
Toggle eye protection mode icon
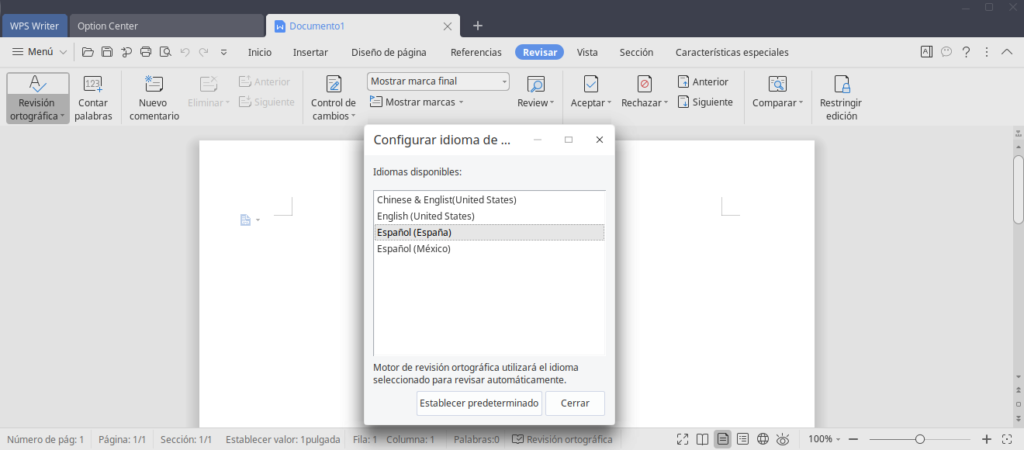point(783,439)
